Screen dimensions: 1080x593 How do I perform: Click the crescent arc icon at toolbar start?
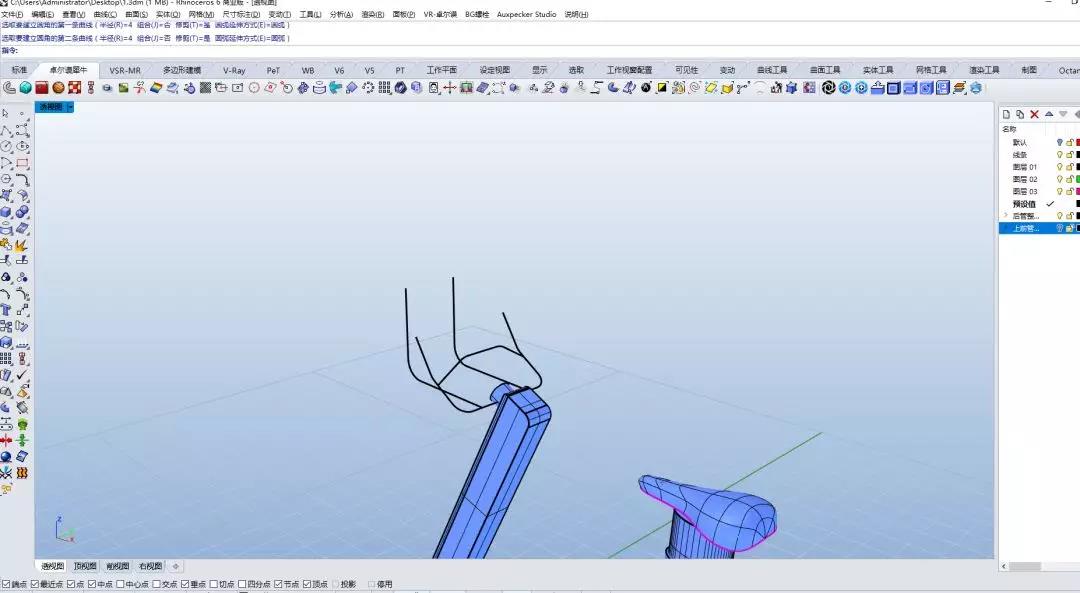click(x=9, y=87)
